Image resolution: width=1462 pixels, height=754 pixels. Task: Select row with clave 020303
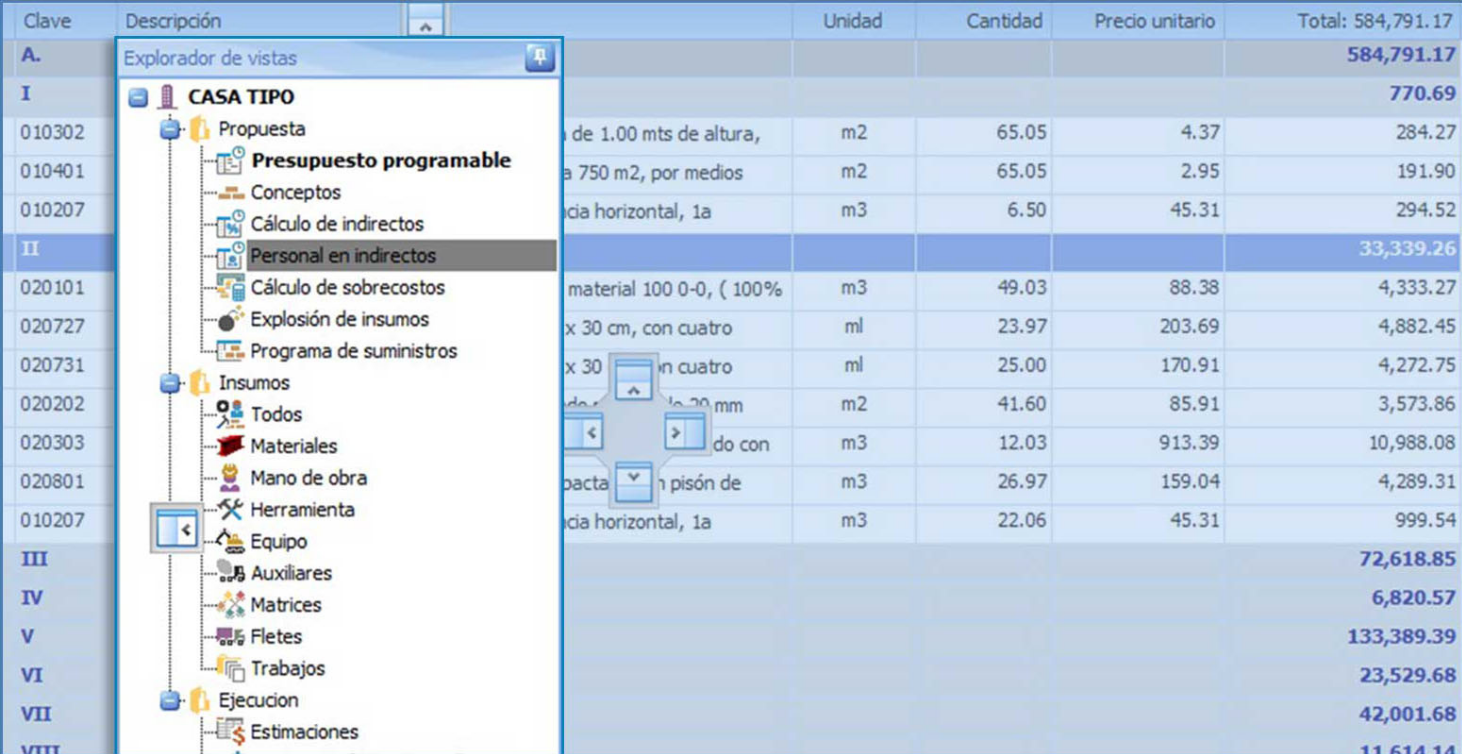pos(53,443)
